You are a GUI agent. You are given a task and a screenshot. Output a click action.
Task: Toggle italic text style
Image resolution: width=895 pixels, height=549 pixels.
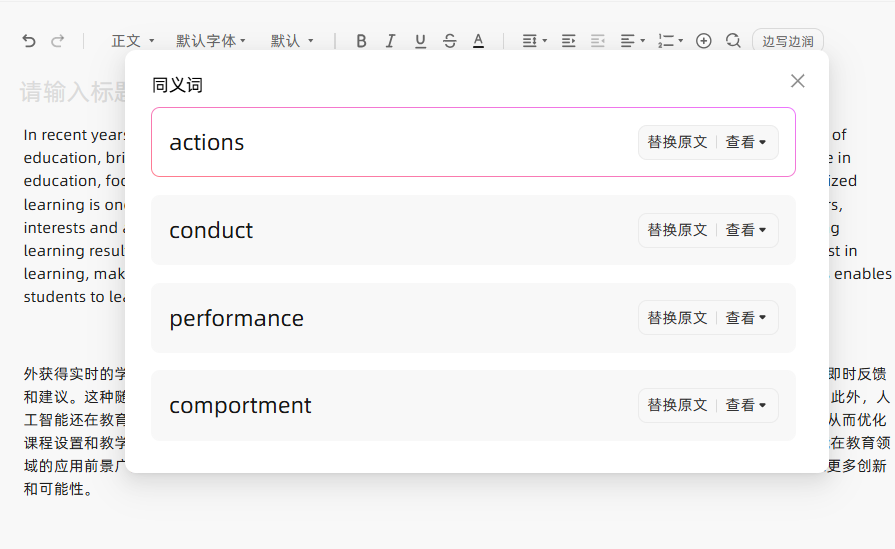pos(390,41)
